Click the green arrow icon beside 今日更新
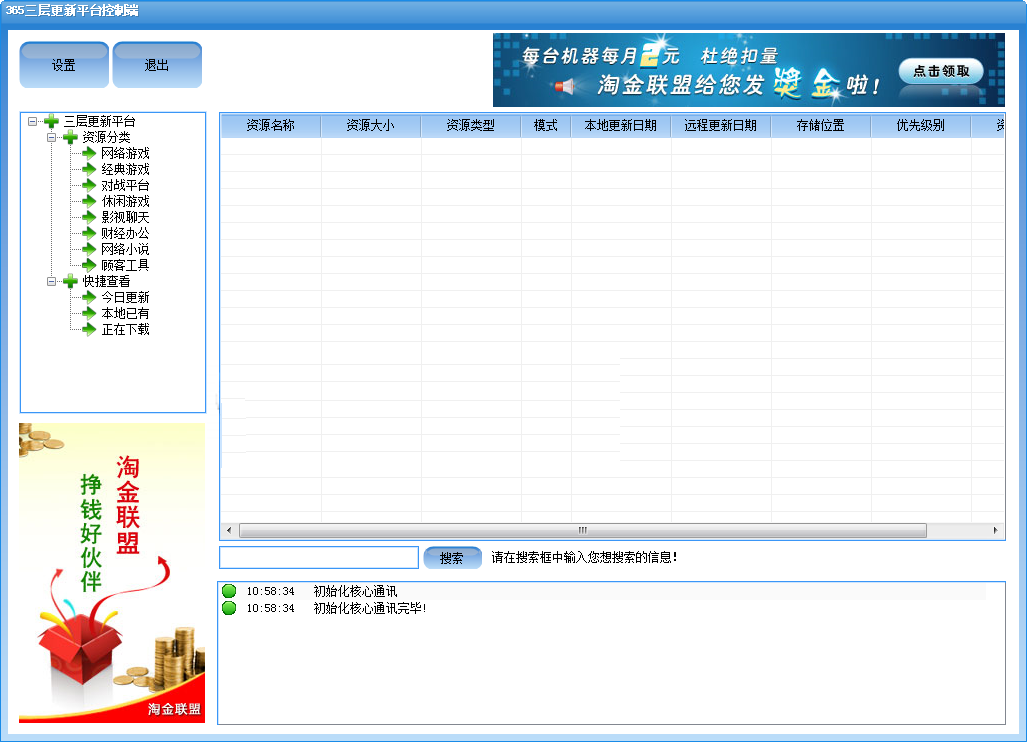The image size is (1027, 742). coord(90,297)
